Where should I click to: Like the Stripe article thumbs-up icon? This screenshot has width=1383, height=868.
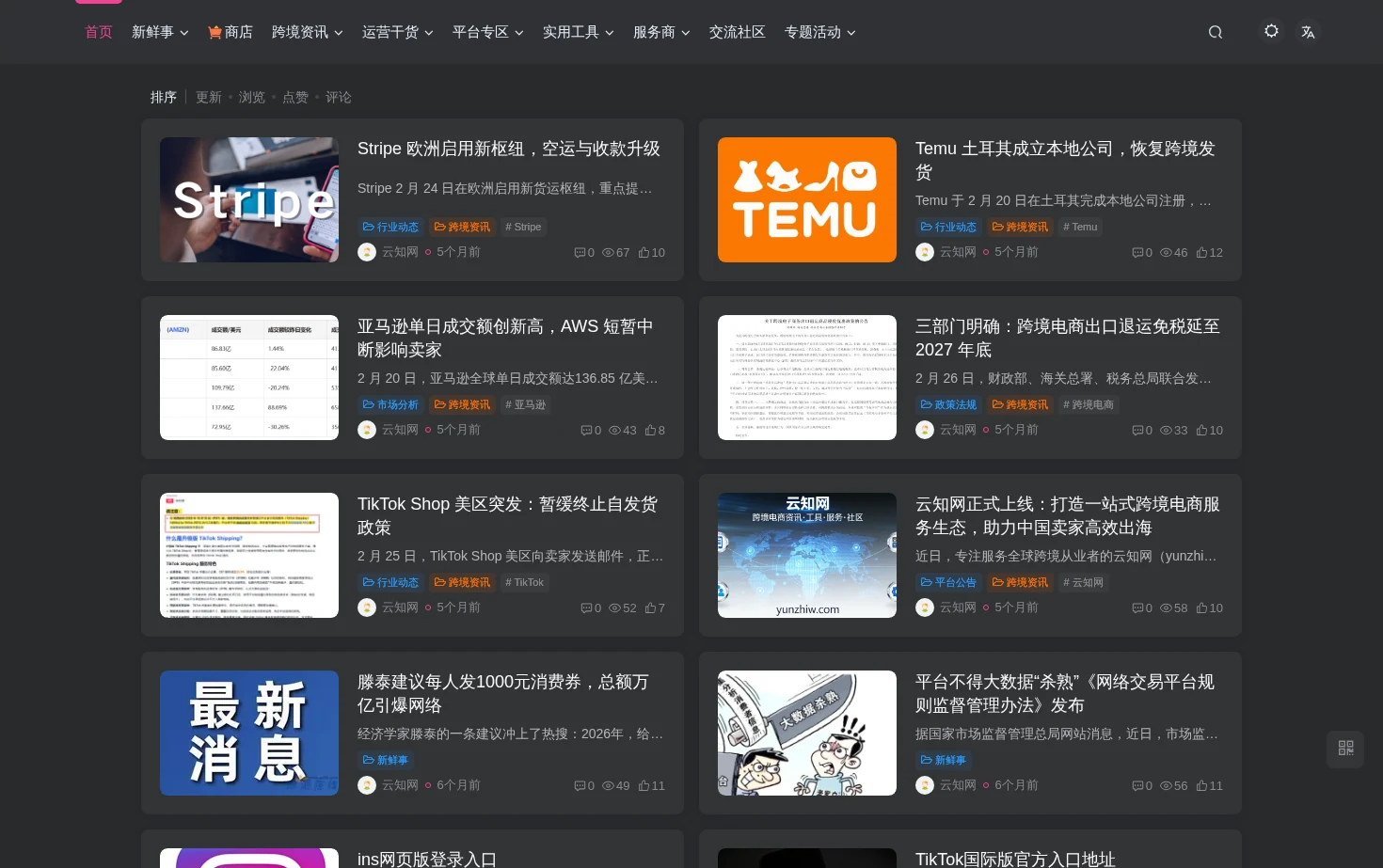(644, 253)
